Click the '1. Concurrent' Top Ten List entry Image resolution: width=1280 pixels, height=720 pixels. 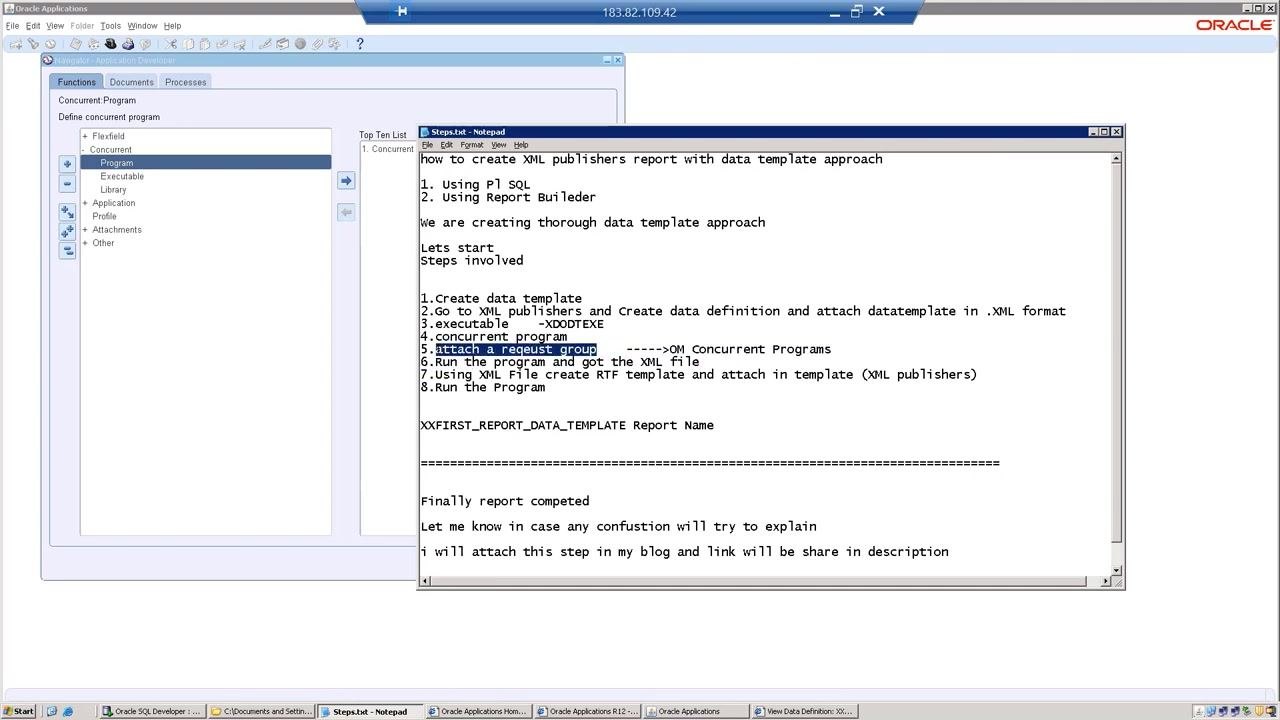pos(388,149)
